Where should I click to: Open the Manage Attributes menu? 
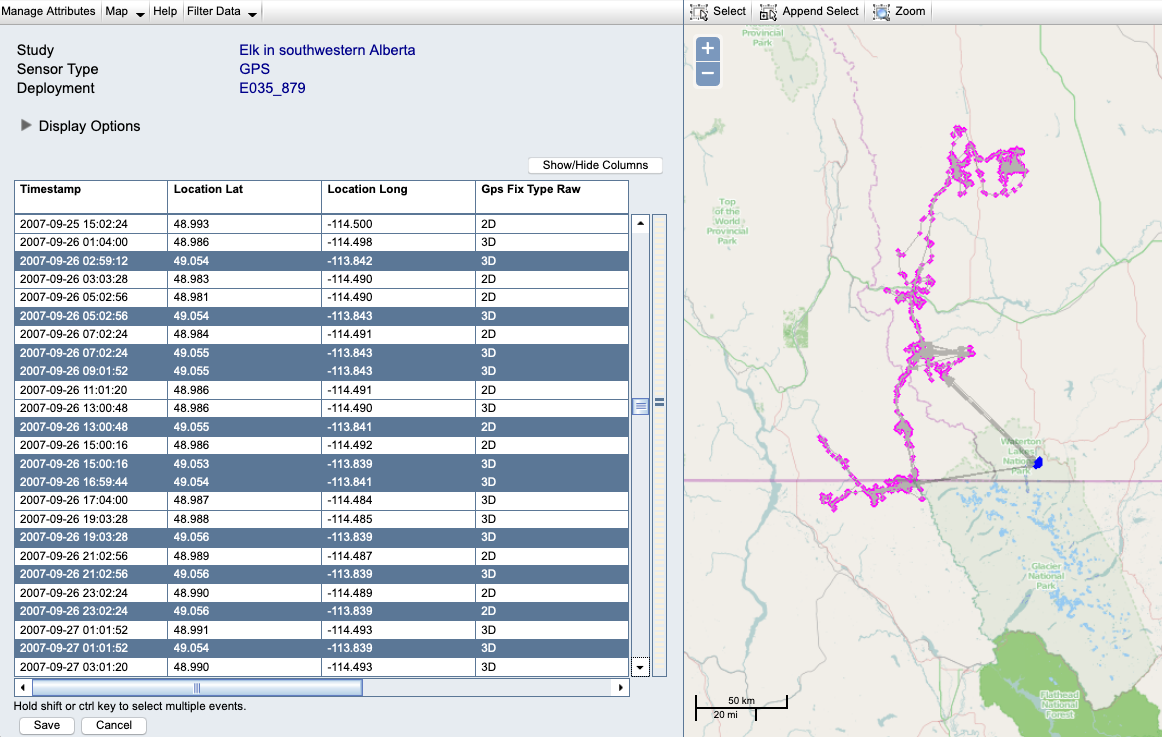click(x=49, y=11)
